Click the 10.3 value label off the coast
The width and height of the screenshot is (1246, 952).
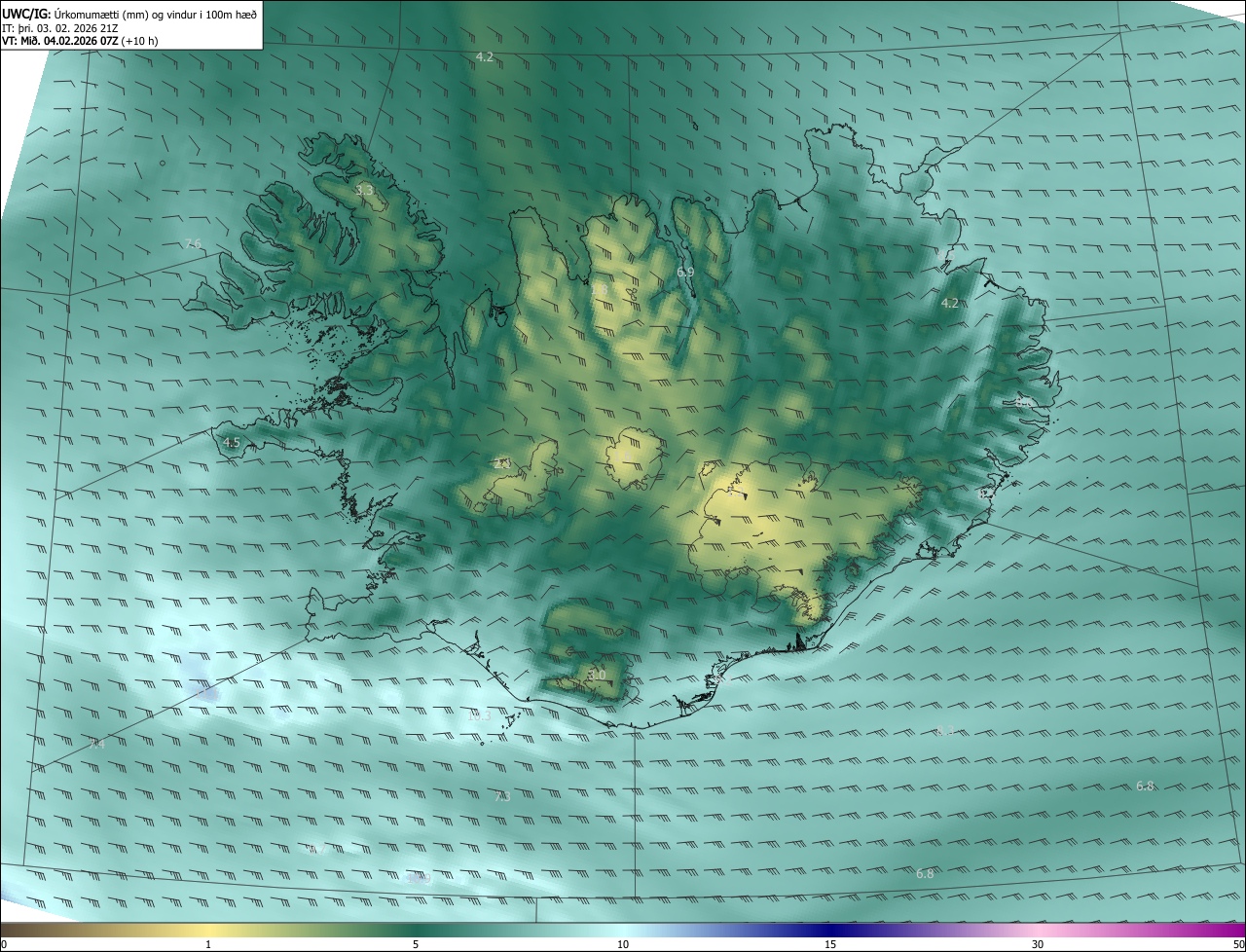pos(479,715)
